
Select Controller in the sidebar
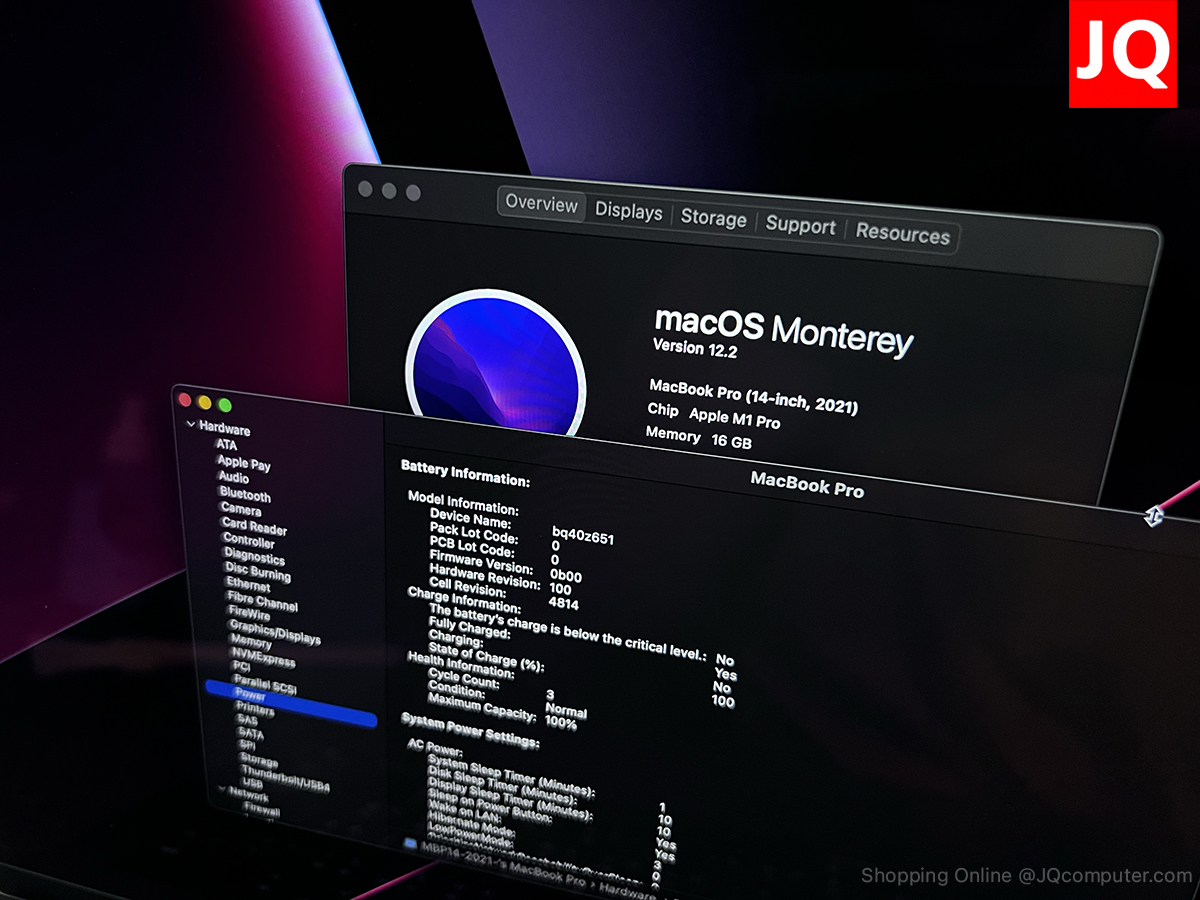pyautogui.click(x=248, y=542)
